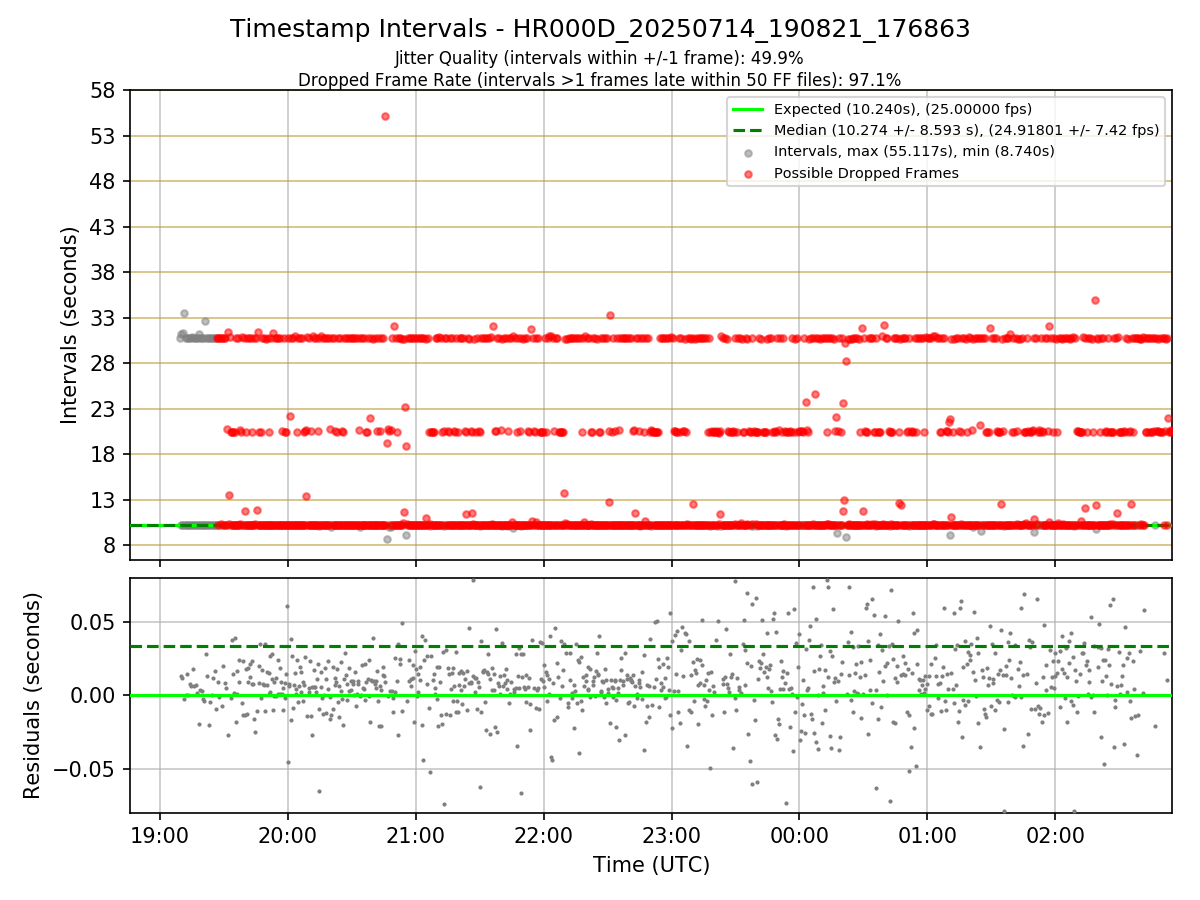The width and height of the screenshot is (1200, 900).
Task: Click the plot title 'Timestamp Intervals - HR000D_20250714_190821_176863'
Action: pos(600,29)
